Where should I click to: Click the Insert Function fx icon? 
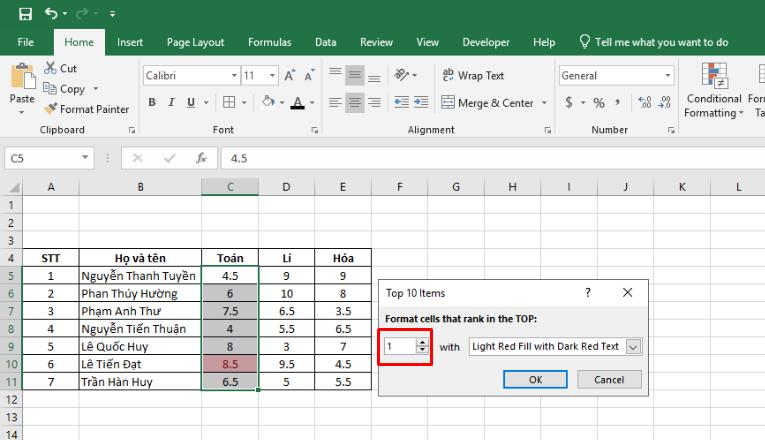[201, 158]
